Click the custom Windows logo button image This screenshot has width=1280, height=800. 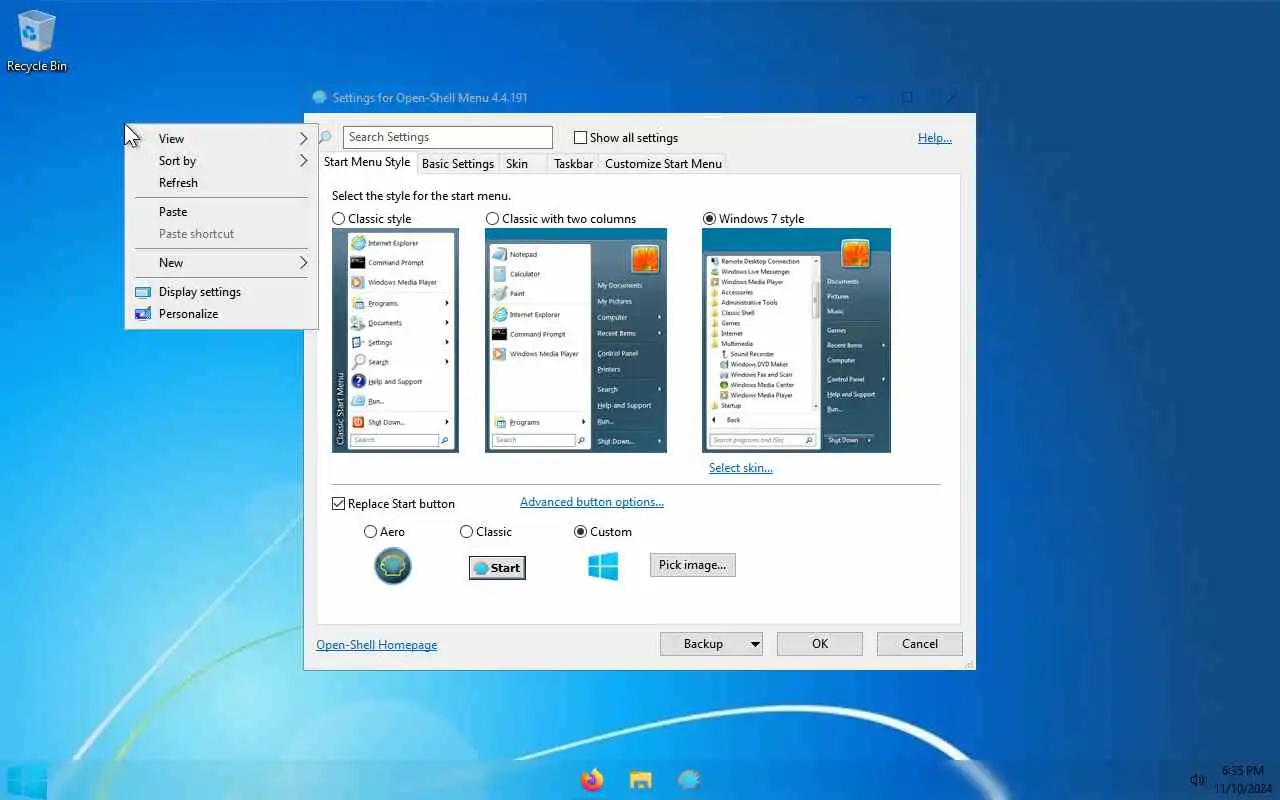pos(603,566)
